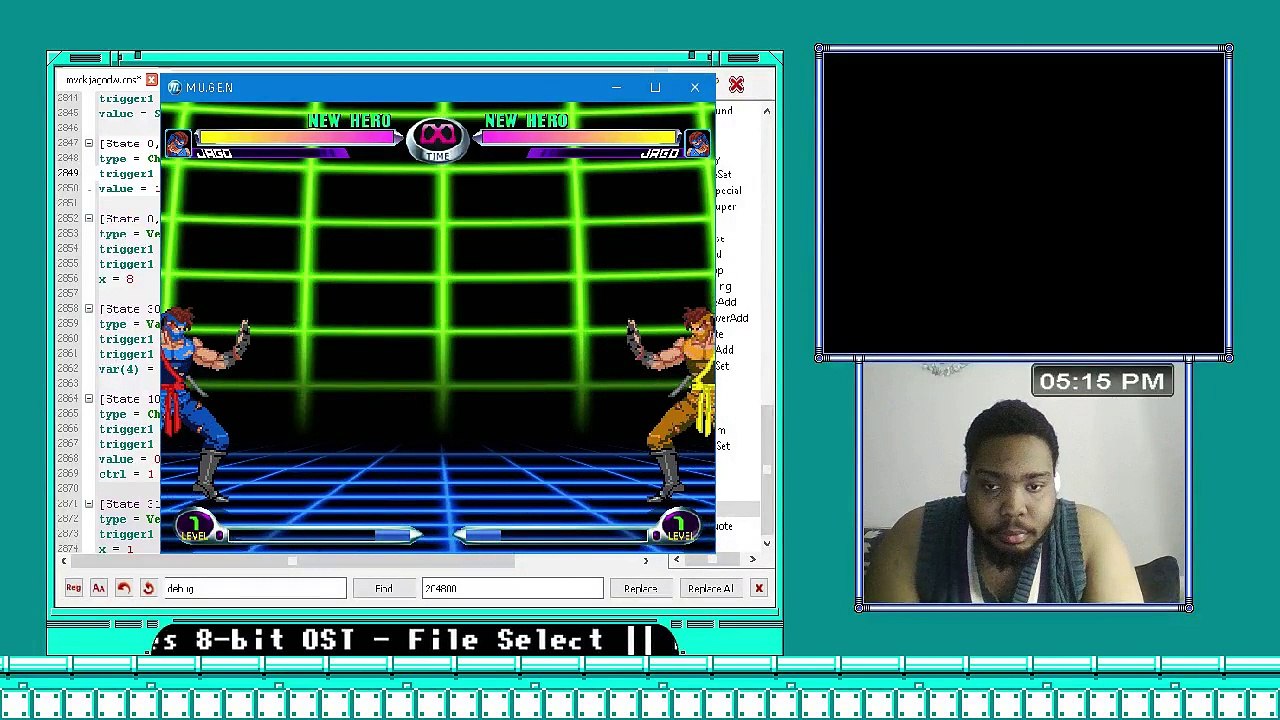Screen dimensions: 1280x720
Task: Click the orange Jago fighter sprite
Action: 672,403
